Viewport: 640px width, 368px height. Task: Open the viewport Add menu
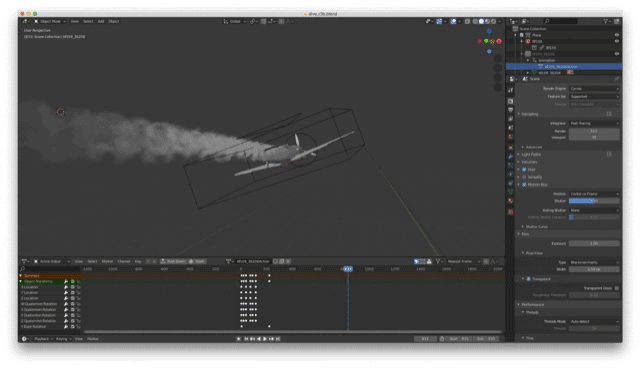(101, 21)
